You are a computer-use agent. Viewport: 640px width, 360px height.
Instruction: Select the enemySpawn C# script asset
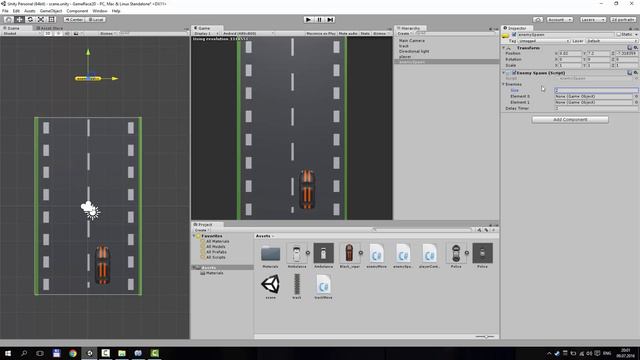pos(403,254)
